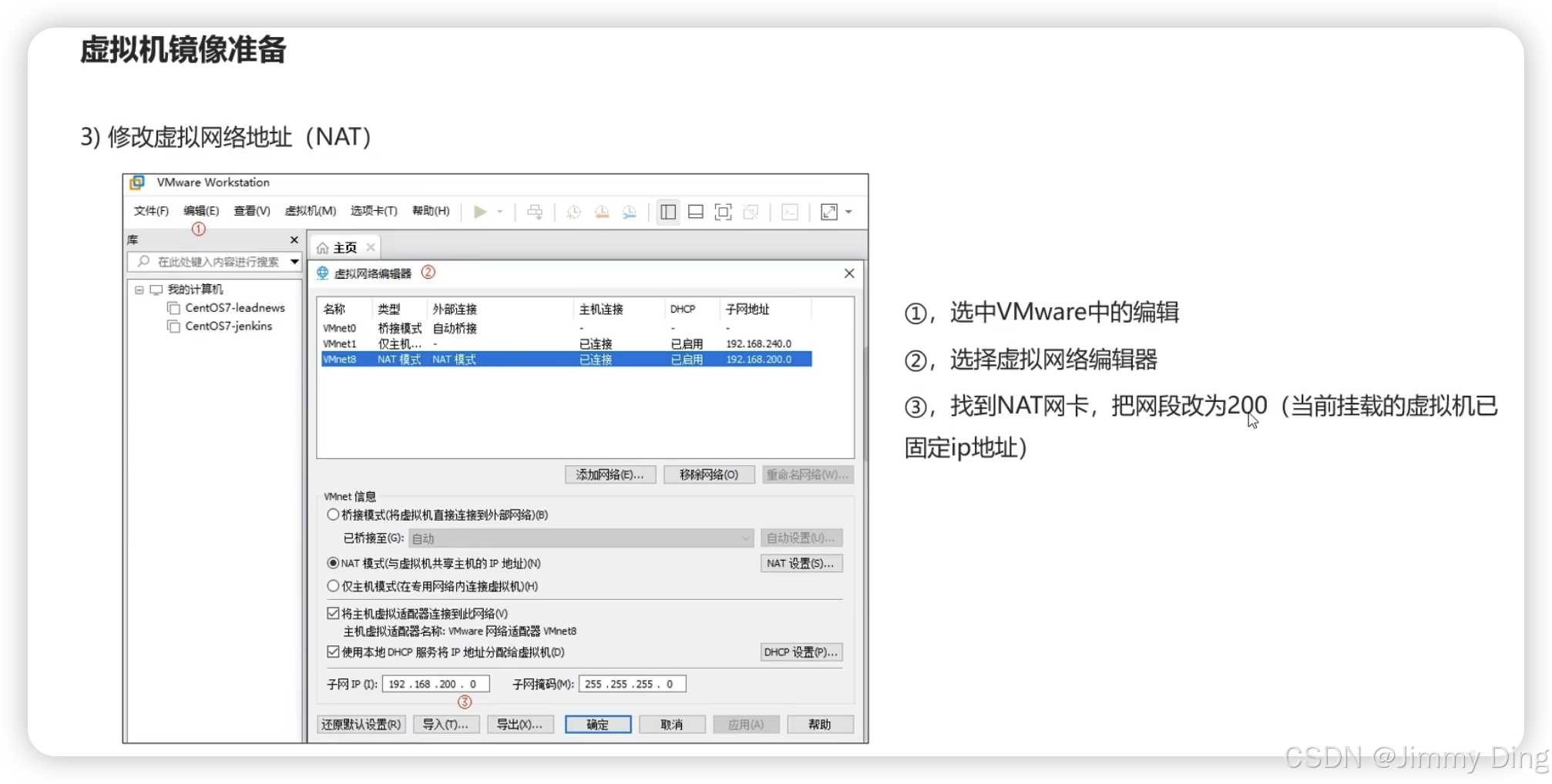The image size is (1552, 784).
Task: Select the CentOS7-leadnews virtual machine
Action: coord(235,308)
